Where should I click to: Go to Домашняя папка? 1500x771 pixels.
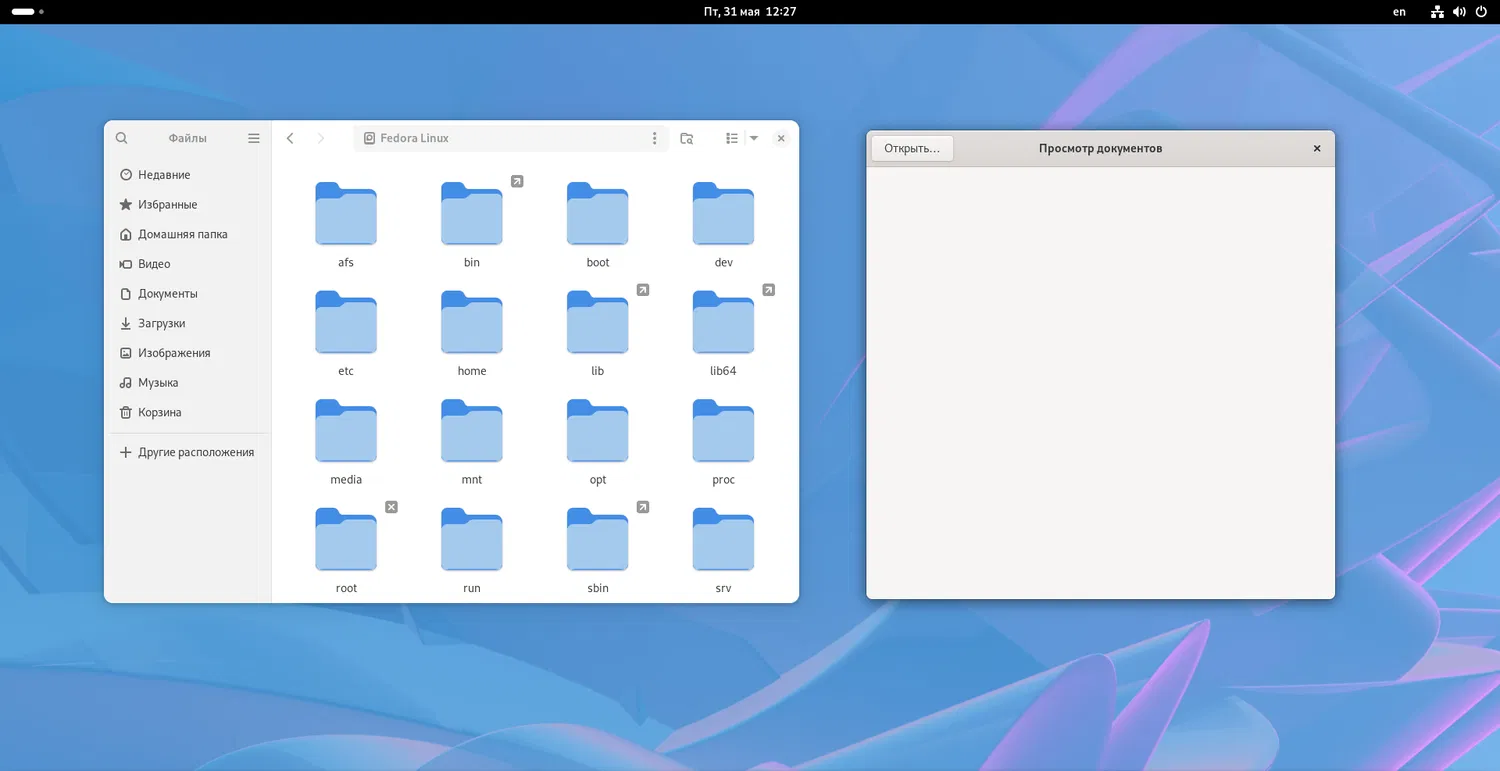pyautogui.click(x=182, y=234)
